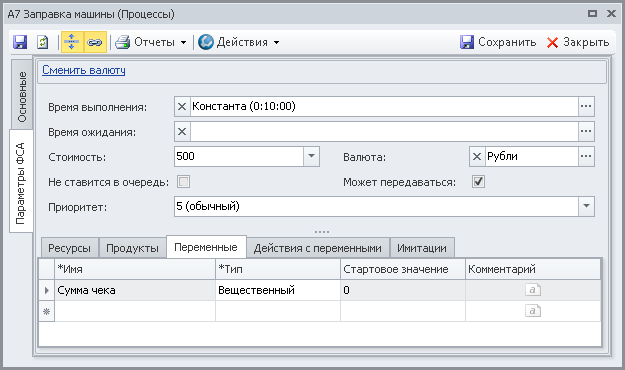Viewport: 625px width, 370px height.
Task: Clear the Валюта field
Action: click(x=477, y=157)
